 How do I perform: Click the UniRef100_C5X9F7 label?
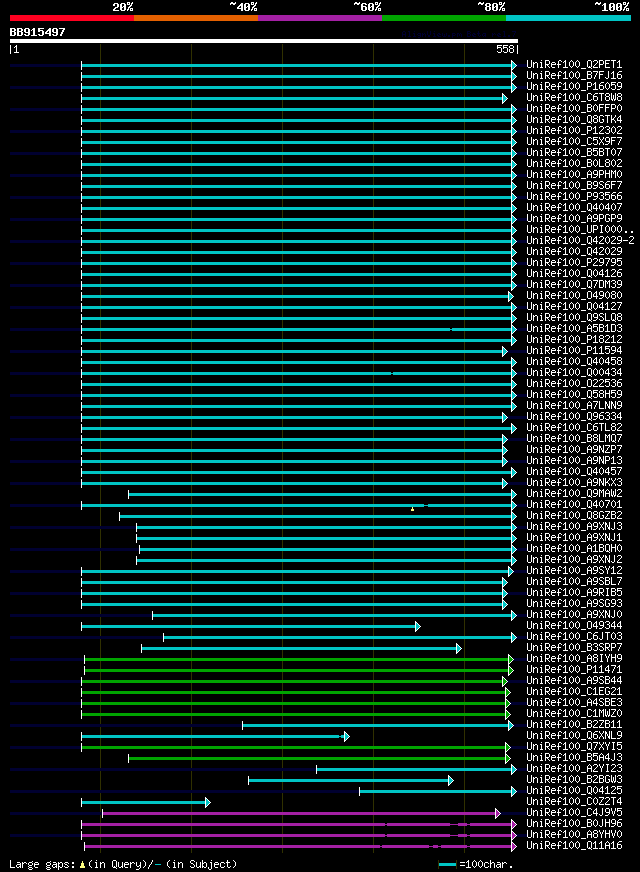[574, 141]
